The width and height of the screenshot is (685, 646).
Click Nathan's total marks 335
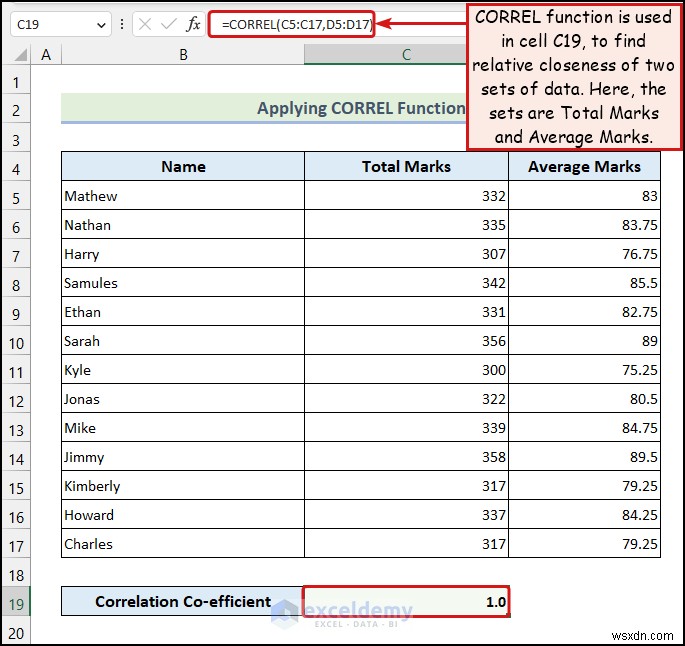point(406,225)
